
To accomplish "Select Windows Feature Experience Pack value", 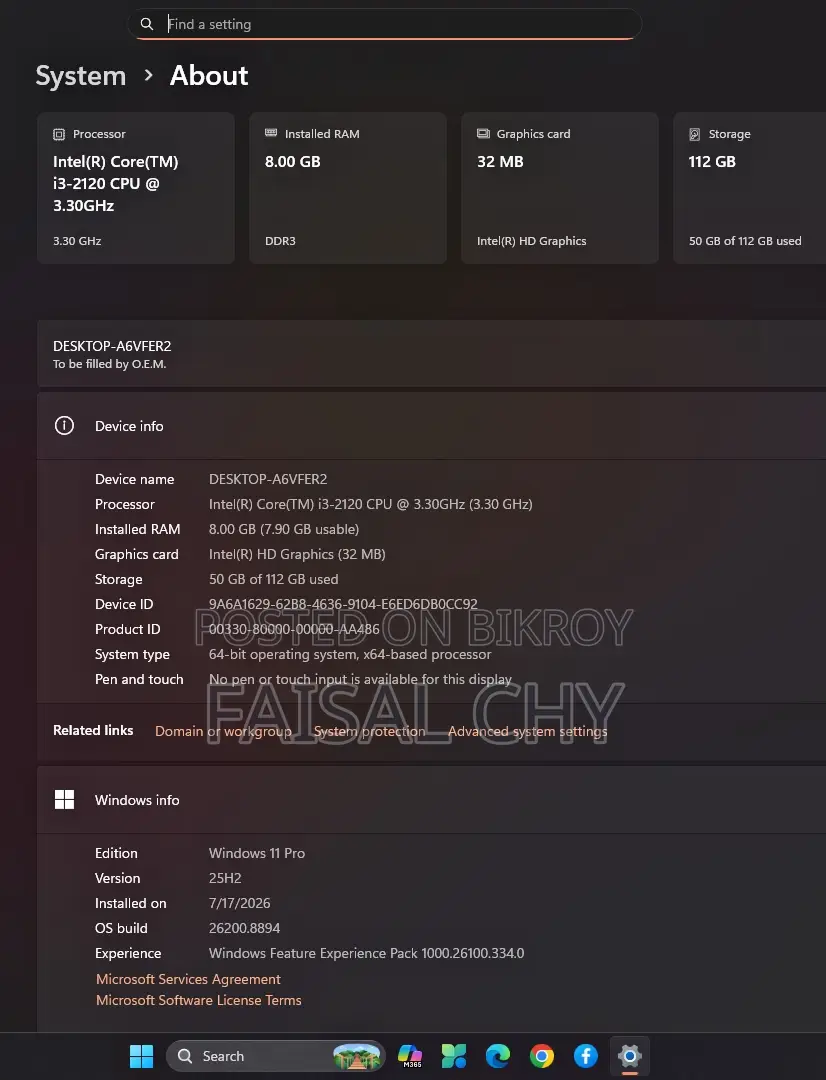I will [x=366, y=953].
